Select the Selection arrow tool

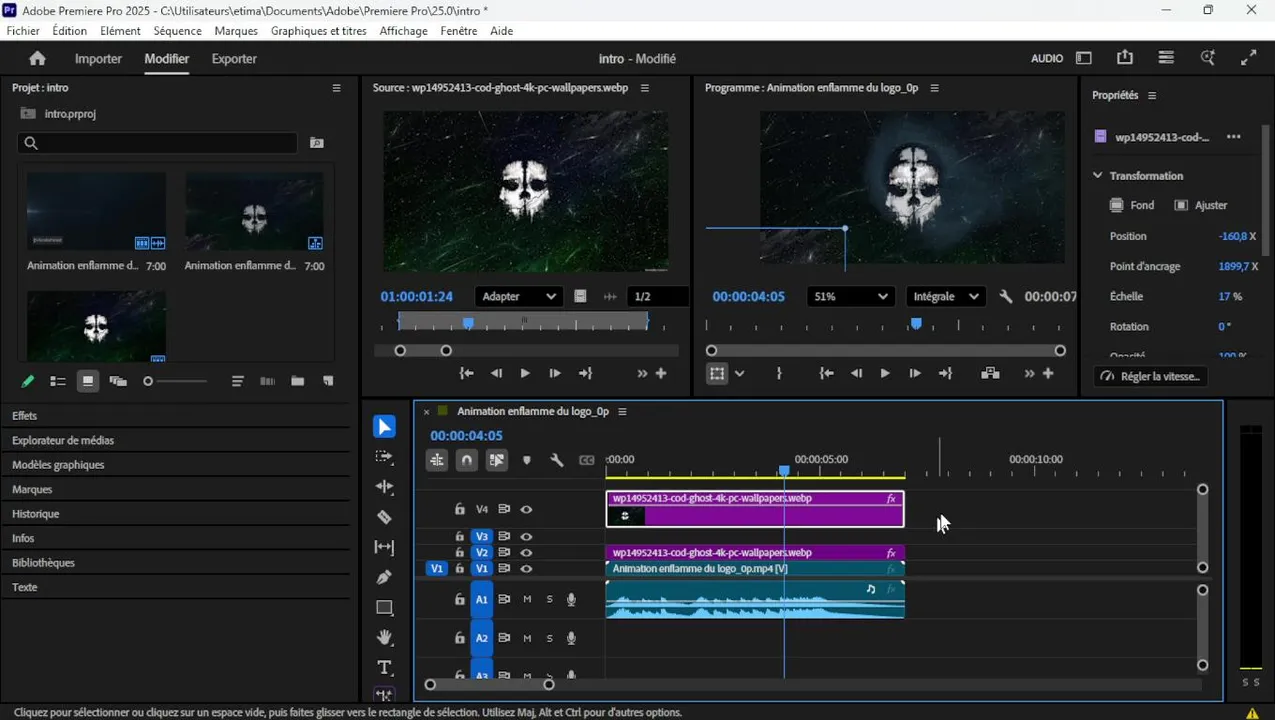pos(384,427)
